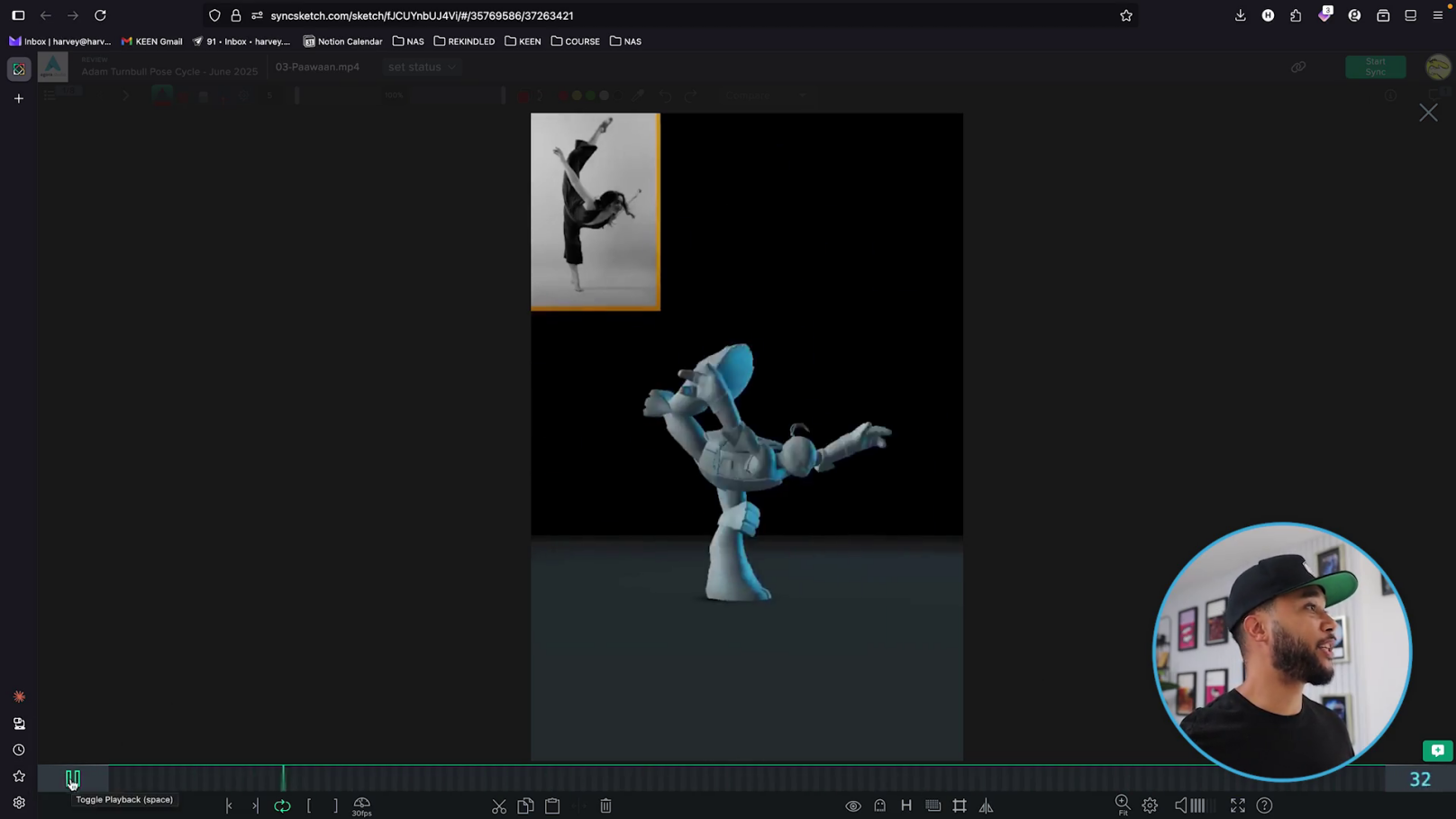Viewport: 1456px width, 819px height.
Task: Open the help question mark icon
Action: pos(1265,805)
